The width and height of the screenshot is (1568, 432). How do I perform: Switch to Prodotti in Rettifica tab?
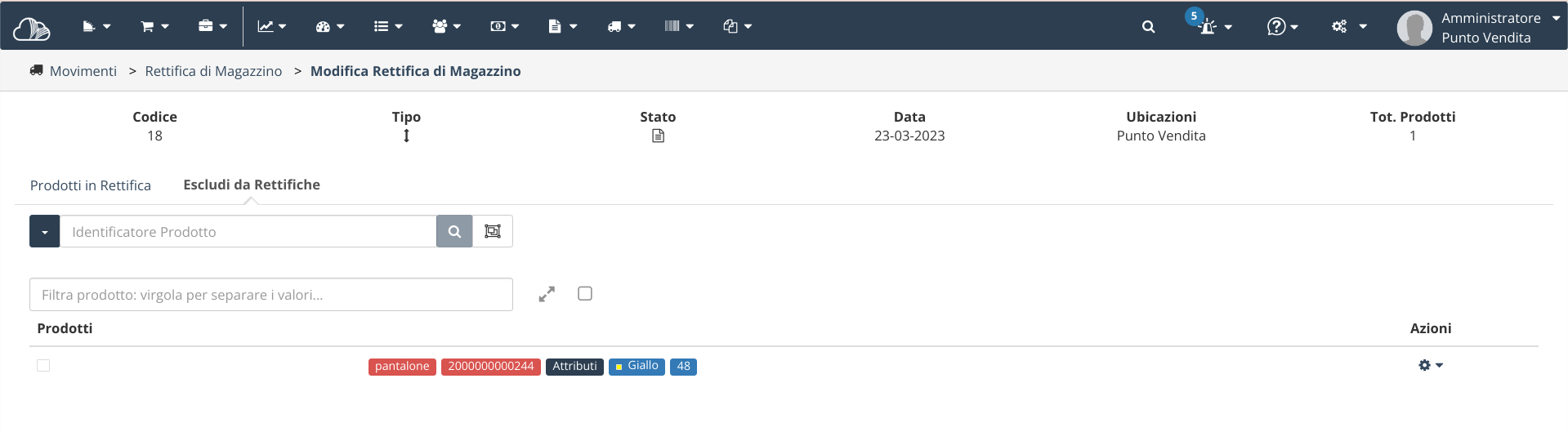pos(91,185)
